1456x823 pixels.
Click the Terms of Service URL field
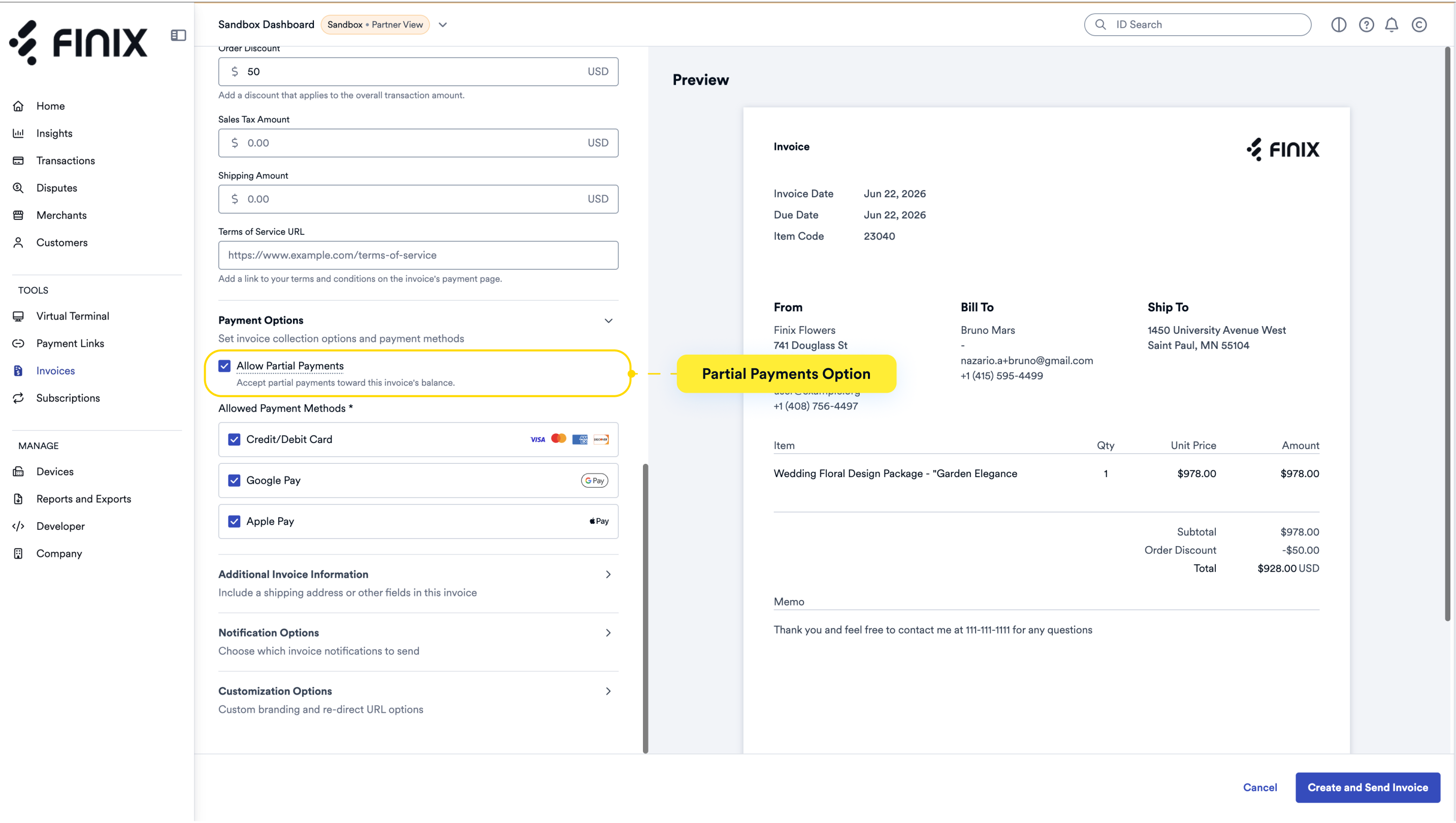(418, 255)
